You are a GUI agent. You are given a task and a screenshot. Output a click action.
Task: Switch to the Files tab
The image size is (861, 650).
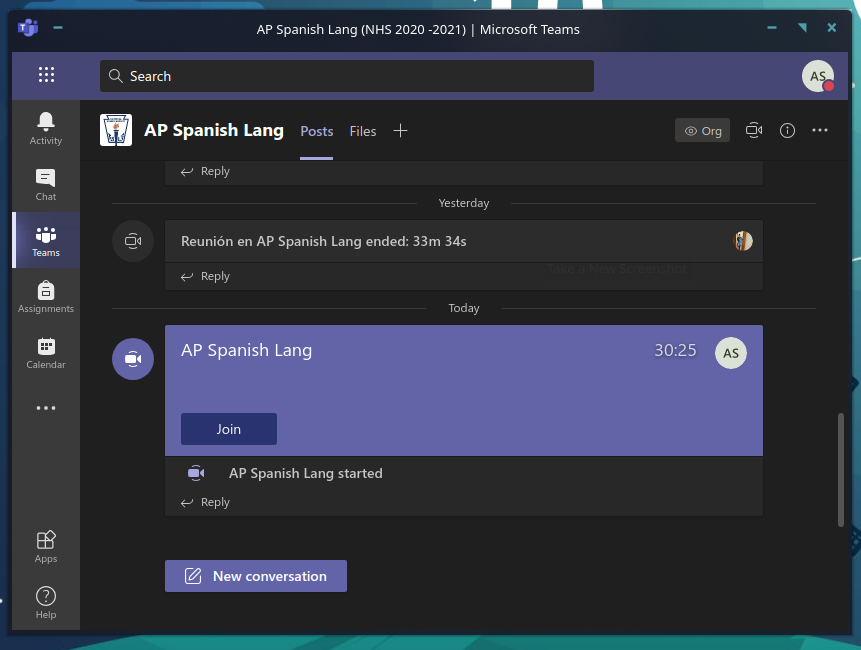[363, 131]
